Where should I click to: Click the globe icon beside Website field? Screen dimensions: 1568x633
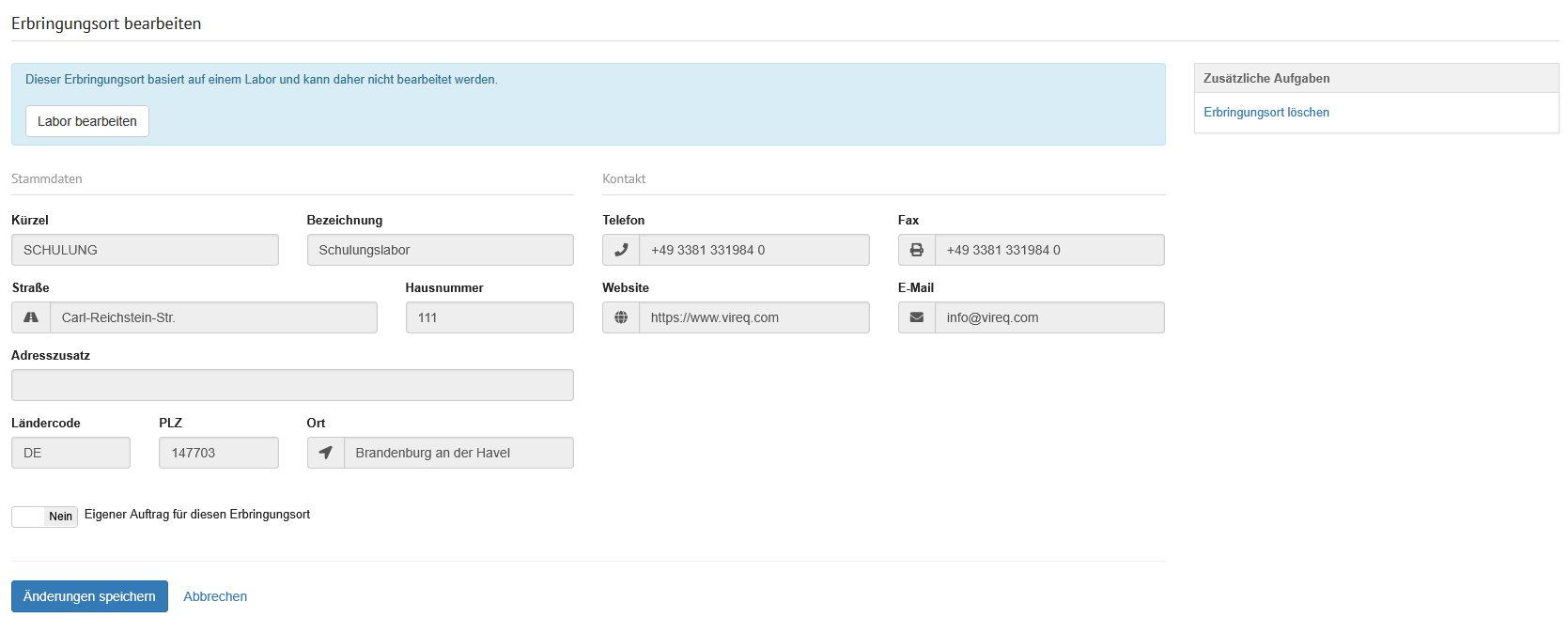pos(621,317)
